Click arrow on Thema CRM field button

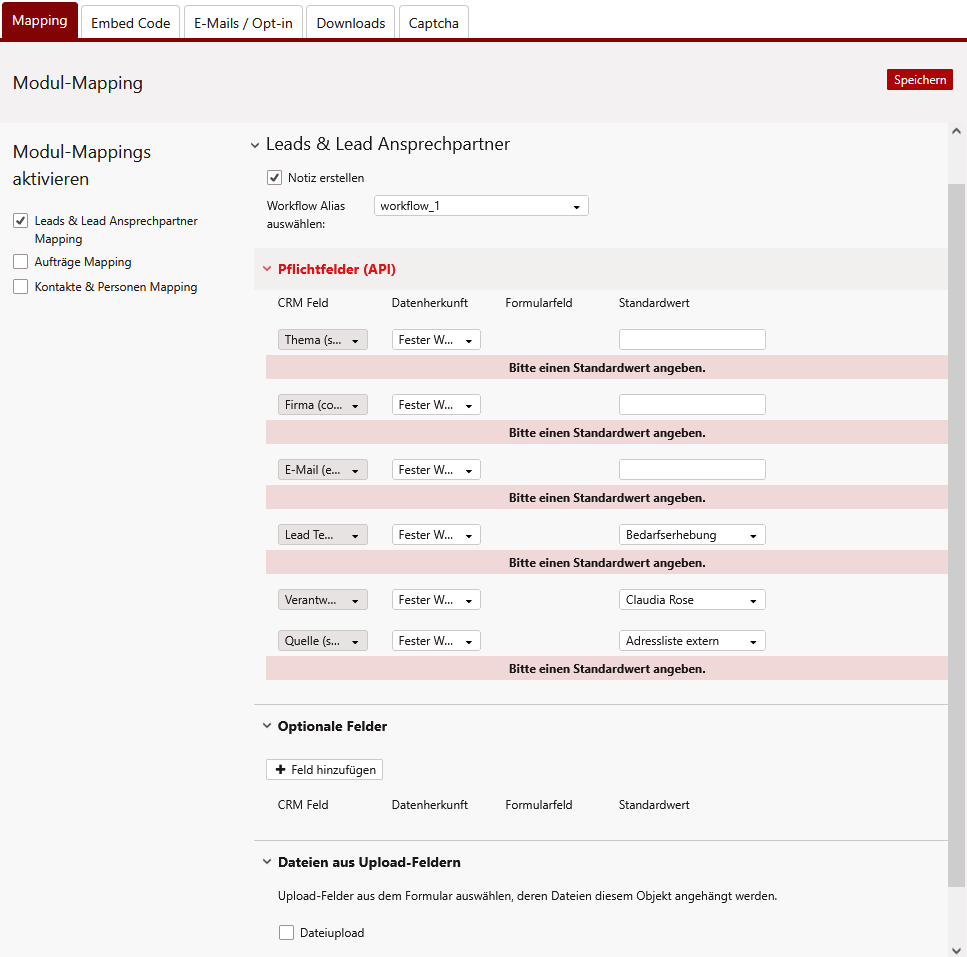coord(355,341)
